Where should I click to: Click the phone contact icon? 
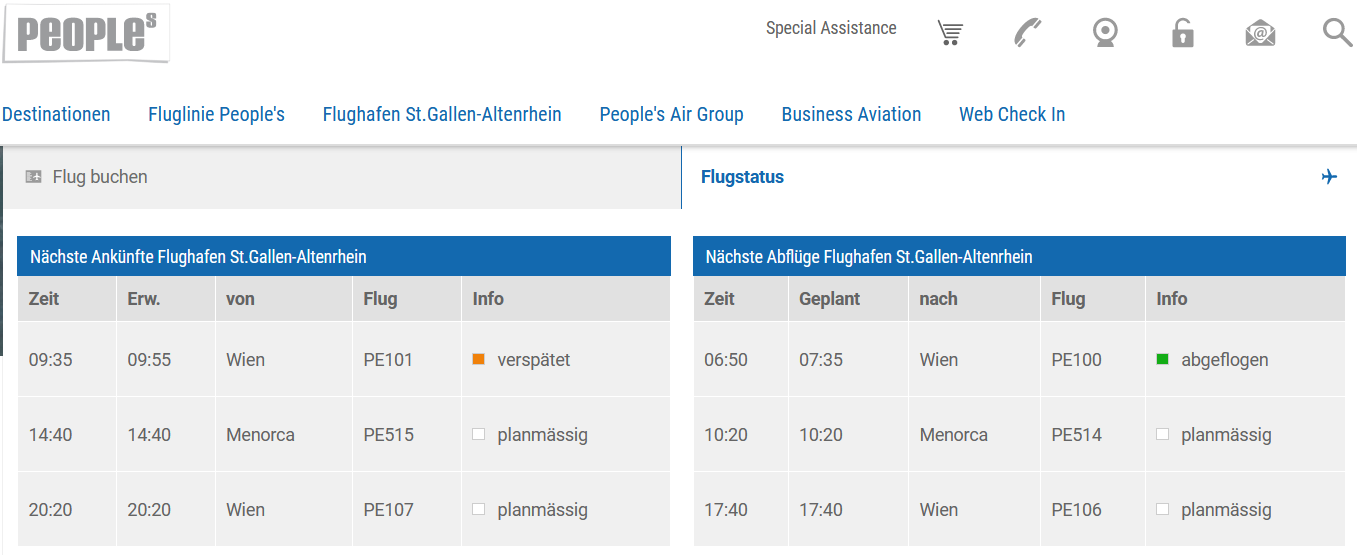click(x=1027, y=33)
